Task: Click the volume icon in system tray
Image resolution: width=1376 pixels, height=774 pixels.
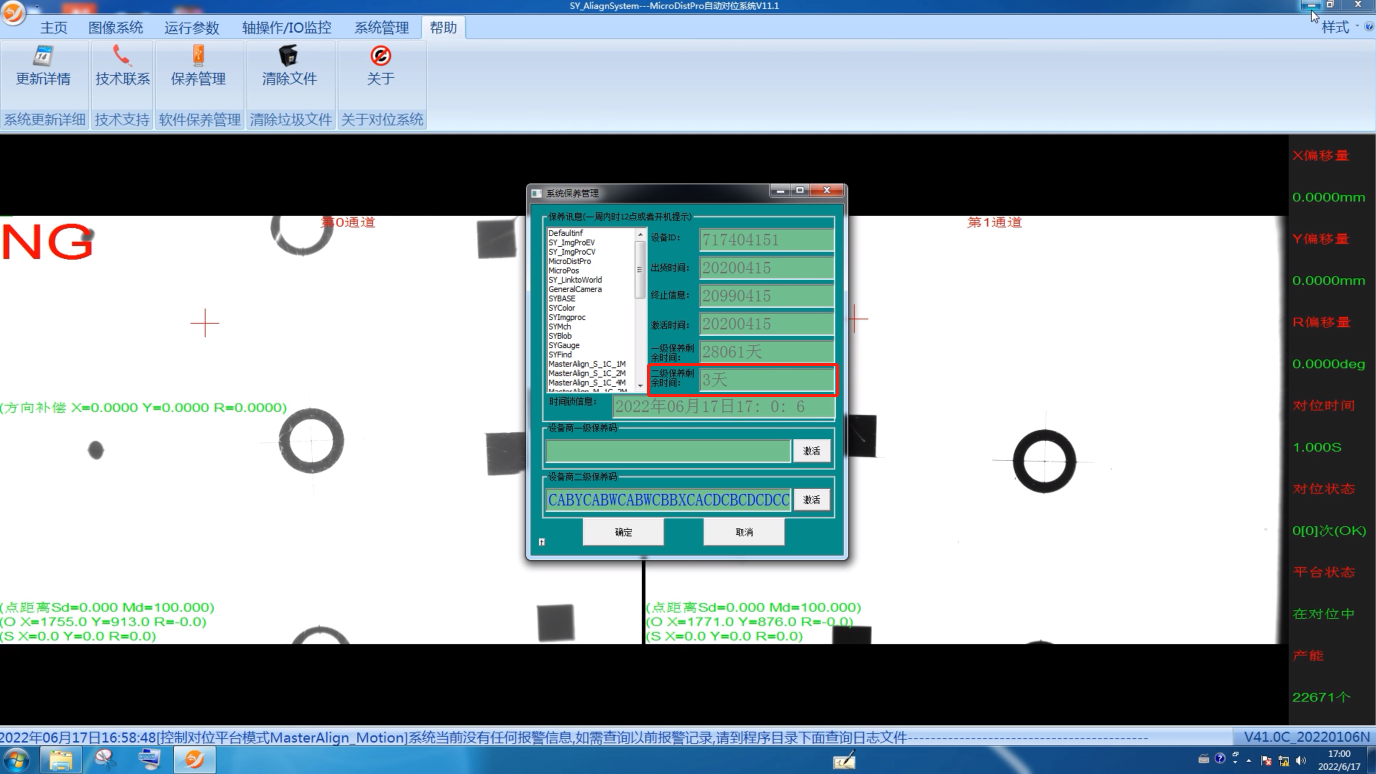Action: [x=1301, y=760]
